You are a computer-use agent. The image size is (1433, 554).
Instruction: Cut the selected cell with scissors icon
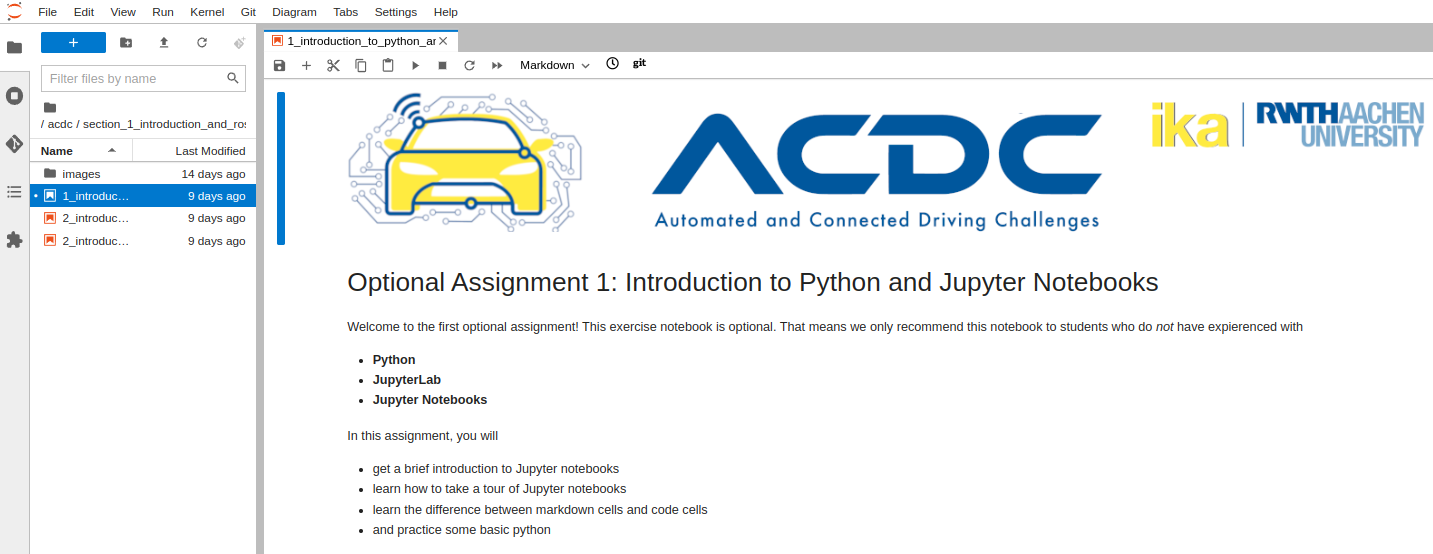click(333, 65)
